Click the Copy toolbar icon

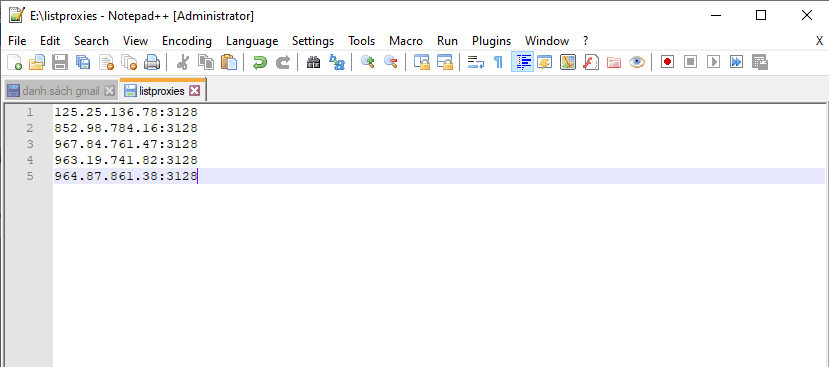[206, 62]
